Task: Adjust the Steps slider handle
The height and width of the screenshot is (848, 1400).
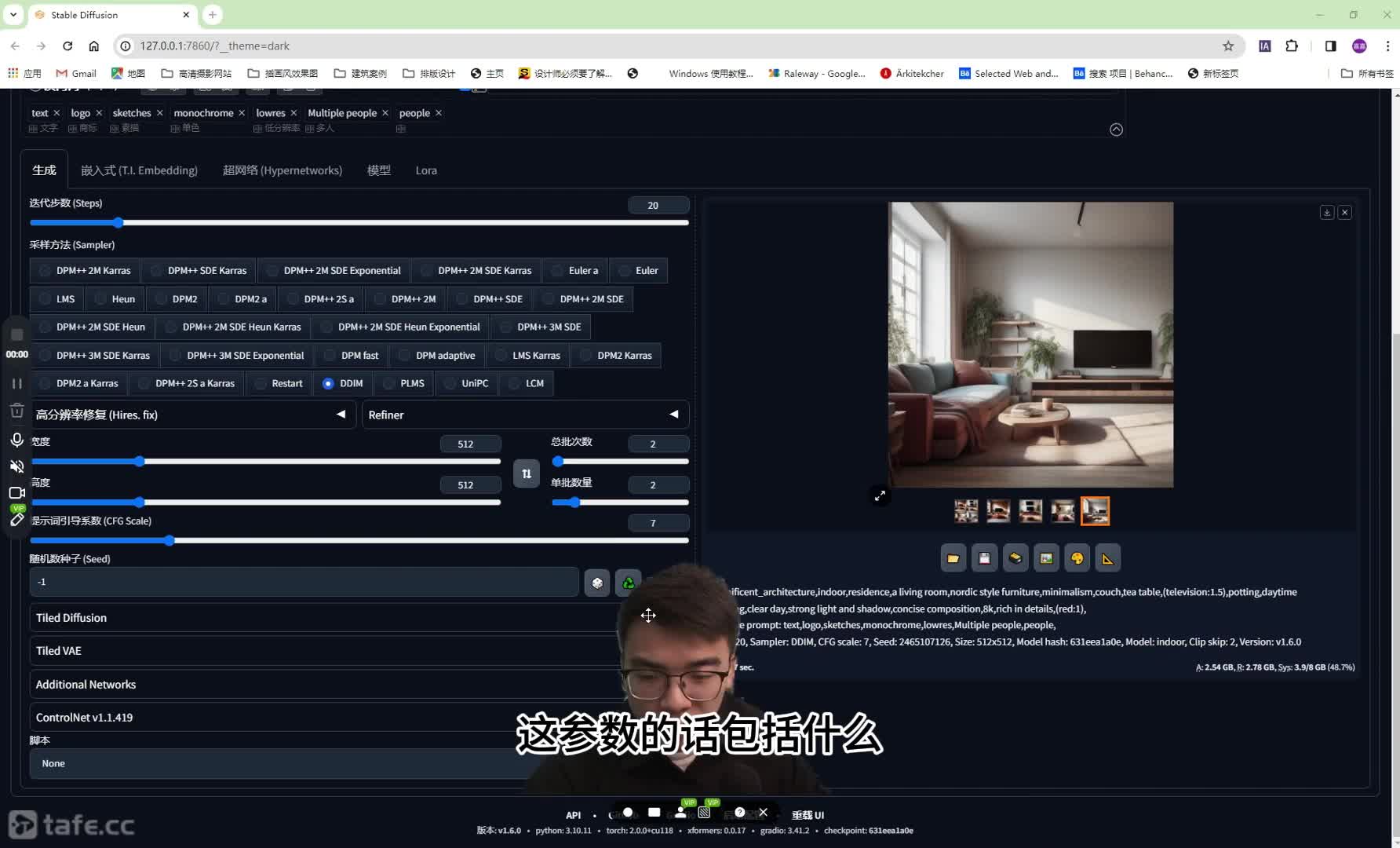Action: [117, 223]
